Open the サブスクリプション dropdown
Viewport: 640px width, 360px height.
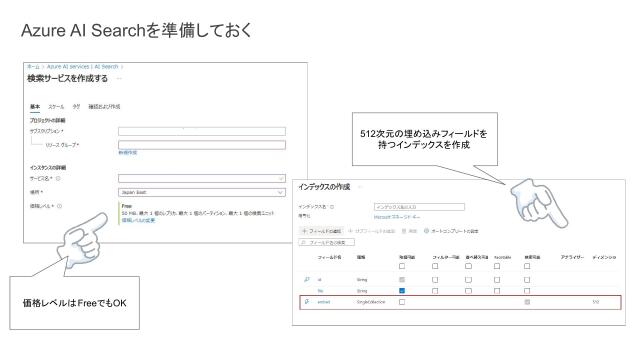[x=202, y=131]
